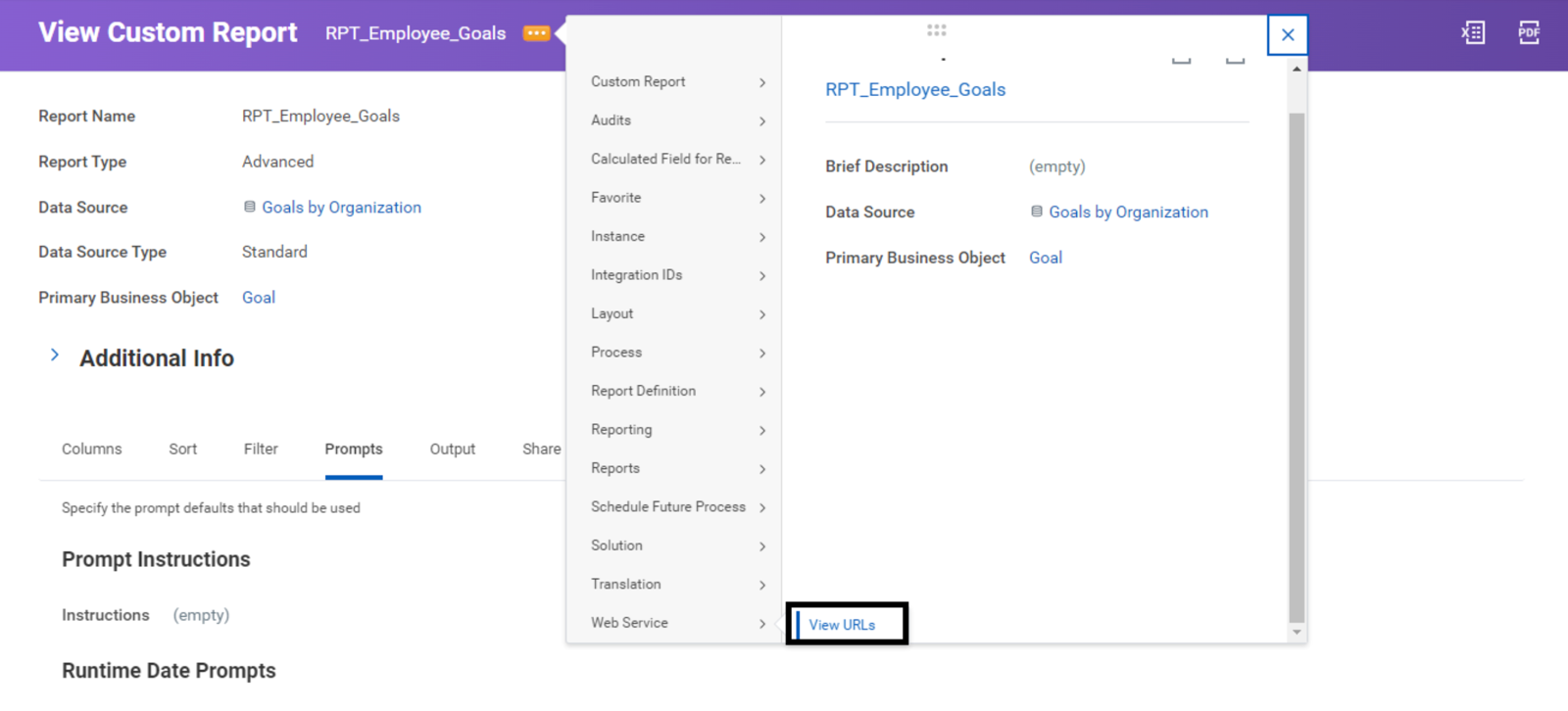Expand Solution submenu arrow

pyautogui.click(x=762, y=546)
